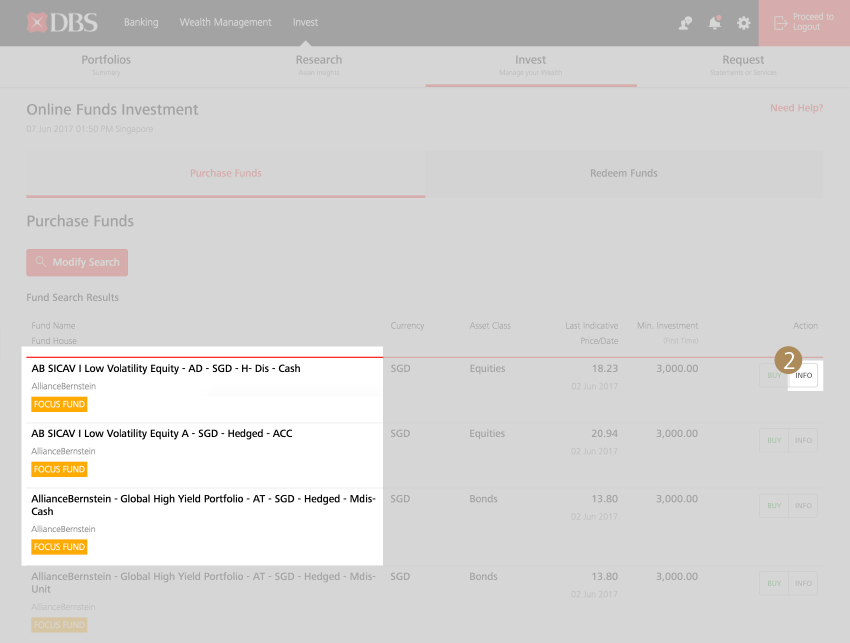The image size is (850, 643).
Task: Select the Purchase Funds tab
Action: [x=226, y=173]
